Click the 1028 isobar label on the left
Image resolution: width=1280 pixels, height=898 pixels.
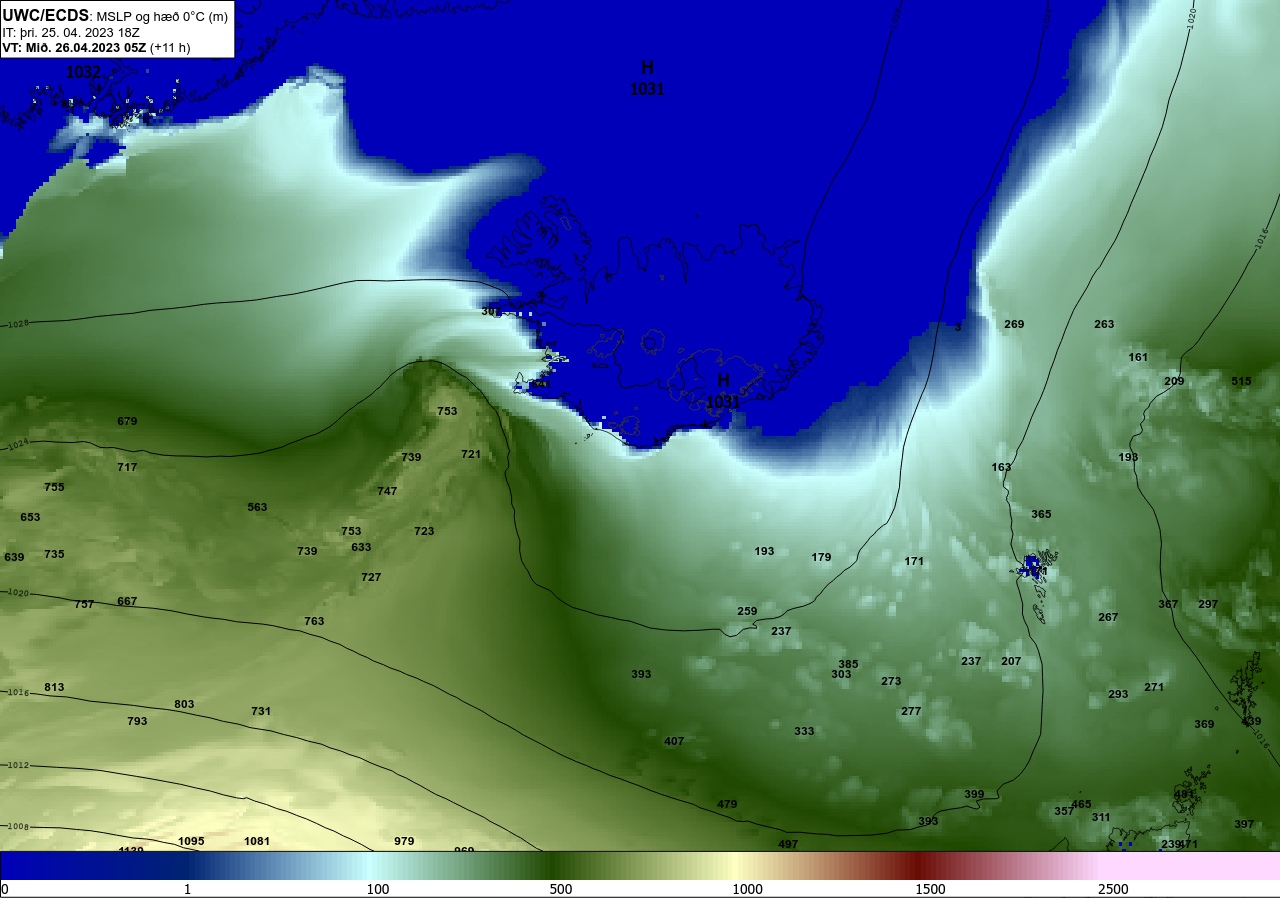click(x=18, y=324)
